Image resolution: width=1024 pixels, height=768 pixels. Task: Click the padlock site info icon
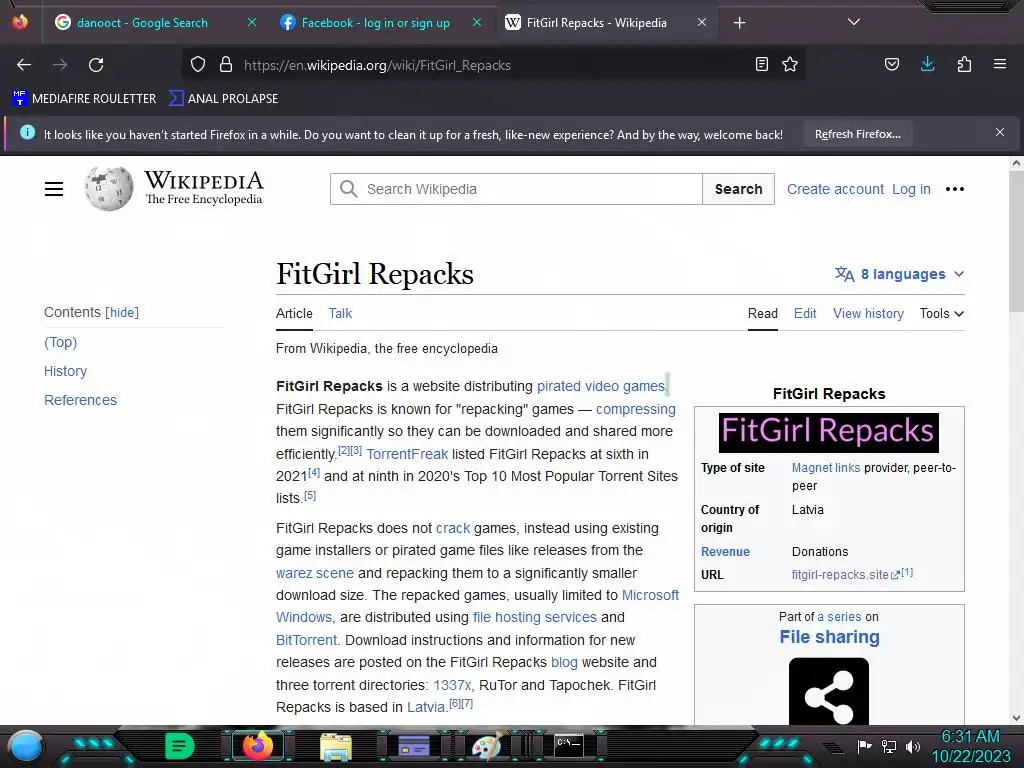tap(226, 65)
